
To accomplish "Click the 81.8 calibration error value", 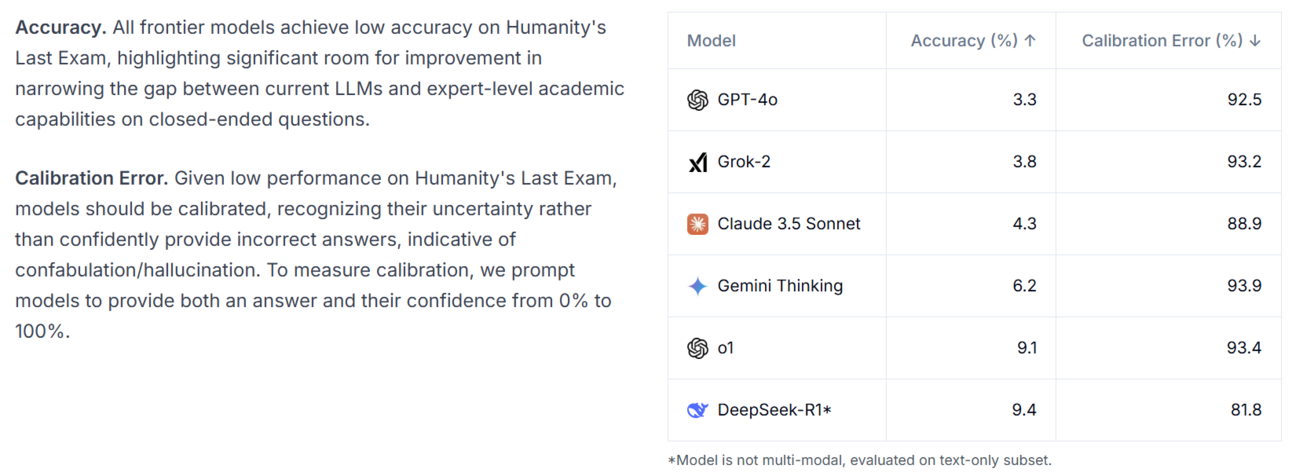I will point(1246,410).
